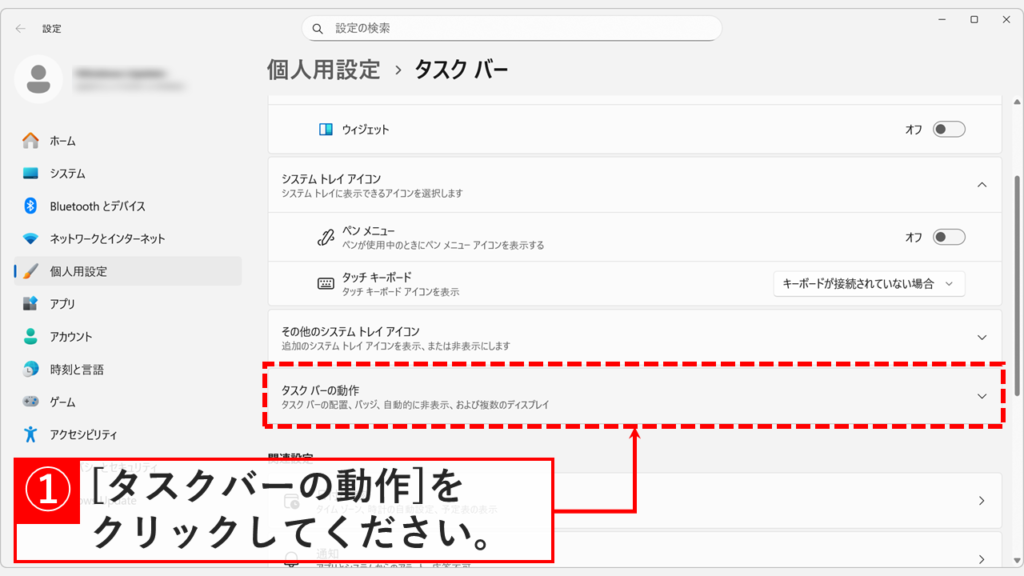Turn on the Widgets toggle
Screen dimensions: 1024x576
(x=948, y=129)
